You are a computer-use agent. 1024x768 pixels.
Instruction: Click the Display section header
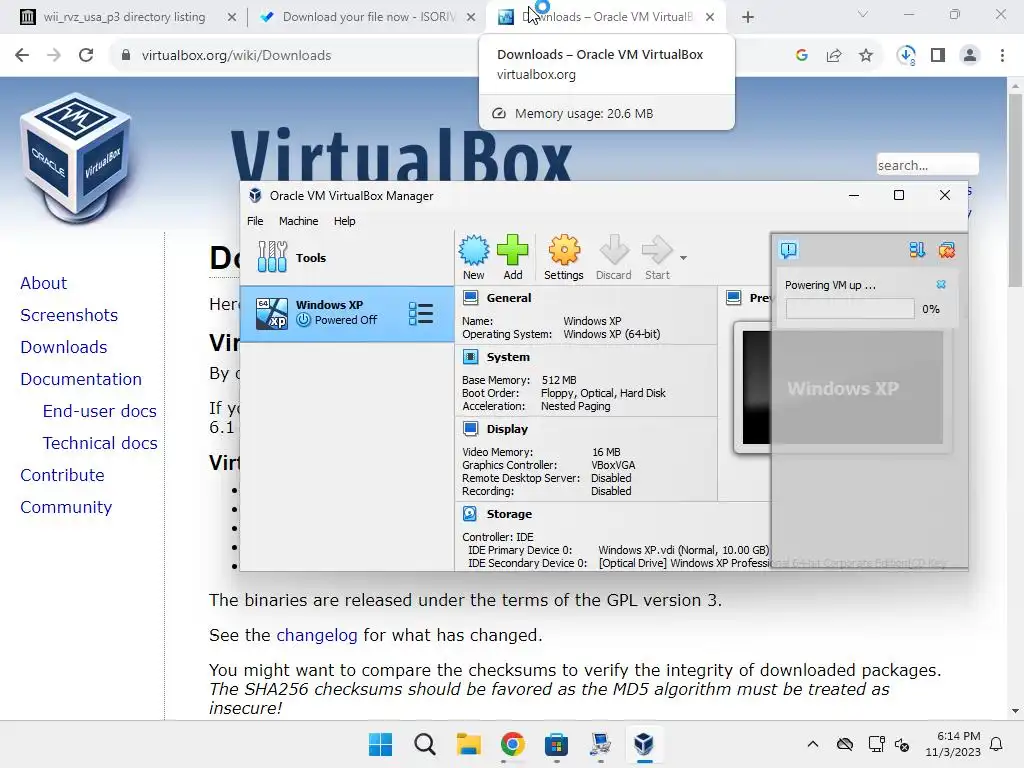pos(507,429)
